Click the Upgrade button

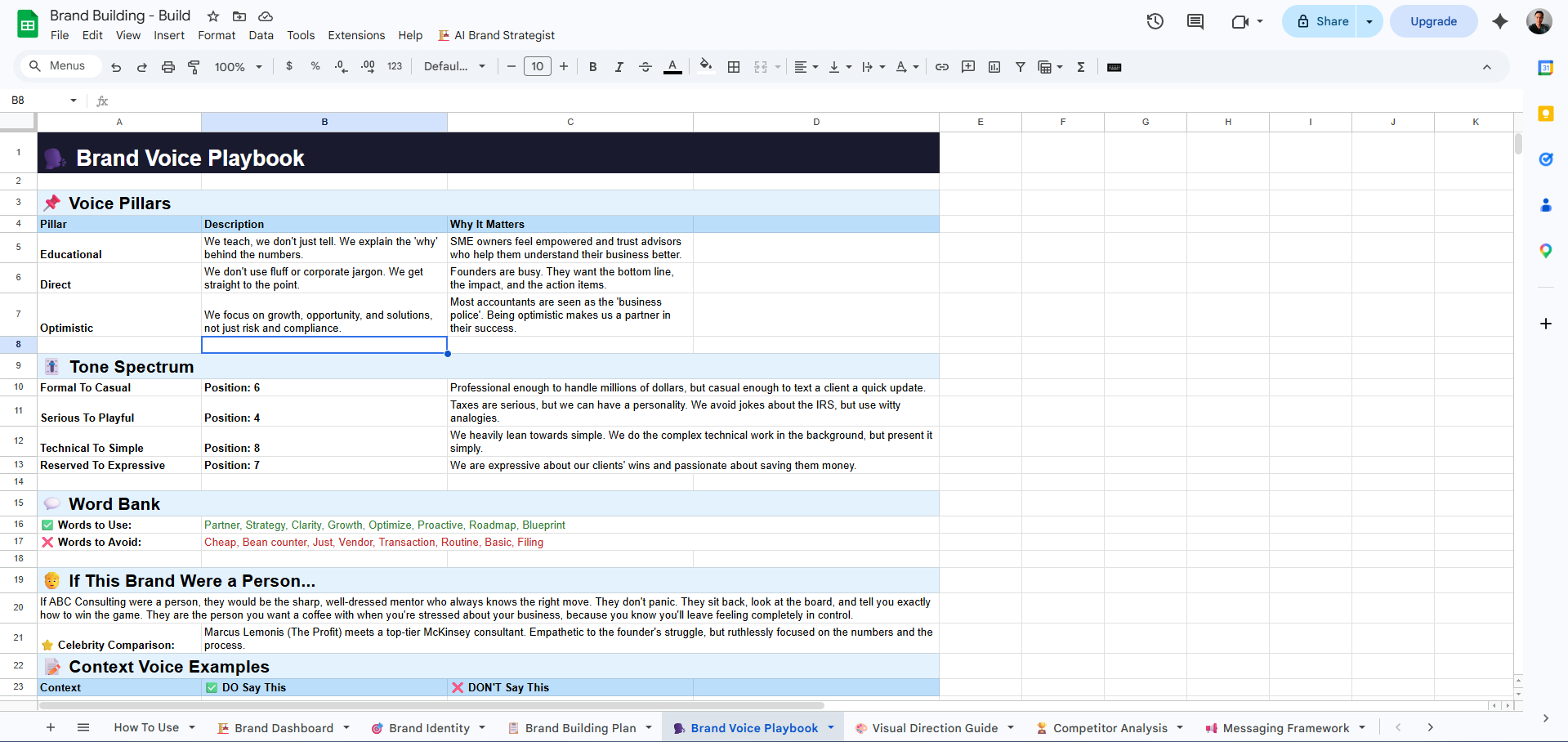click(1434, 21)
